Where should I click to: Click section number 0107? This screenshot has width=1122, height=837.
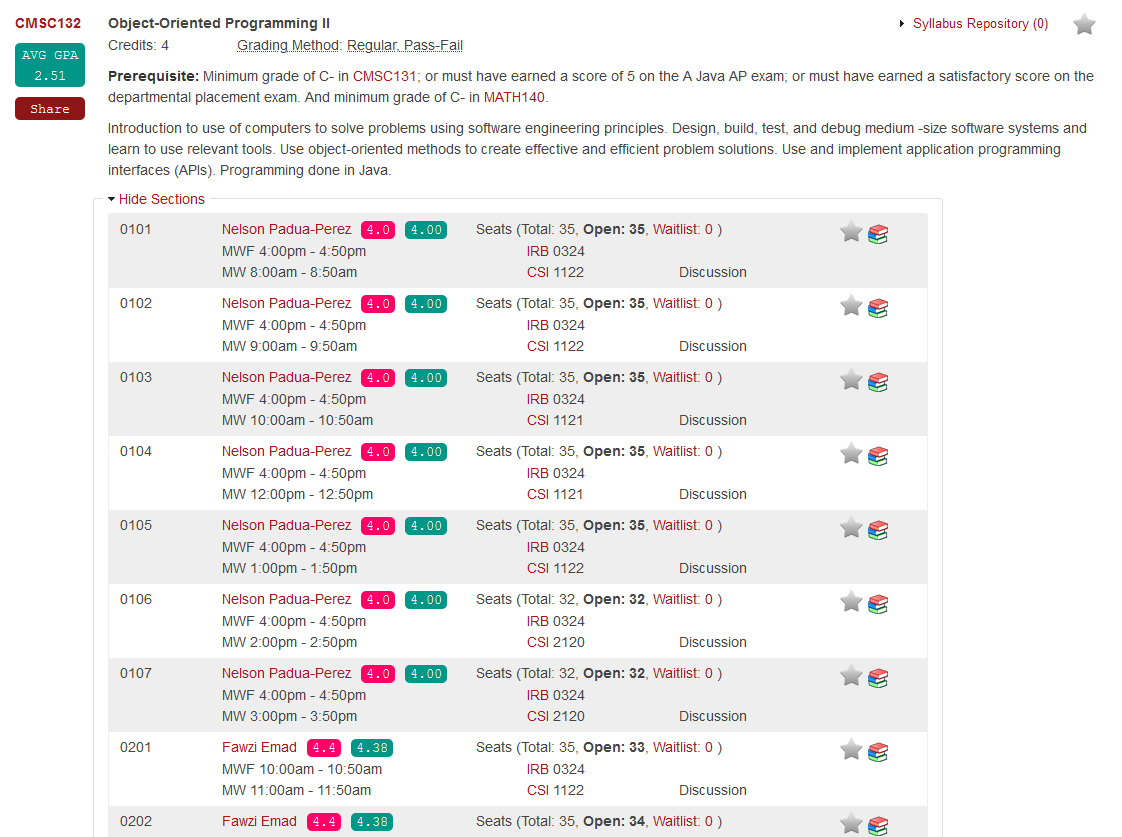click(x=136, y=673)
